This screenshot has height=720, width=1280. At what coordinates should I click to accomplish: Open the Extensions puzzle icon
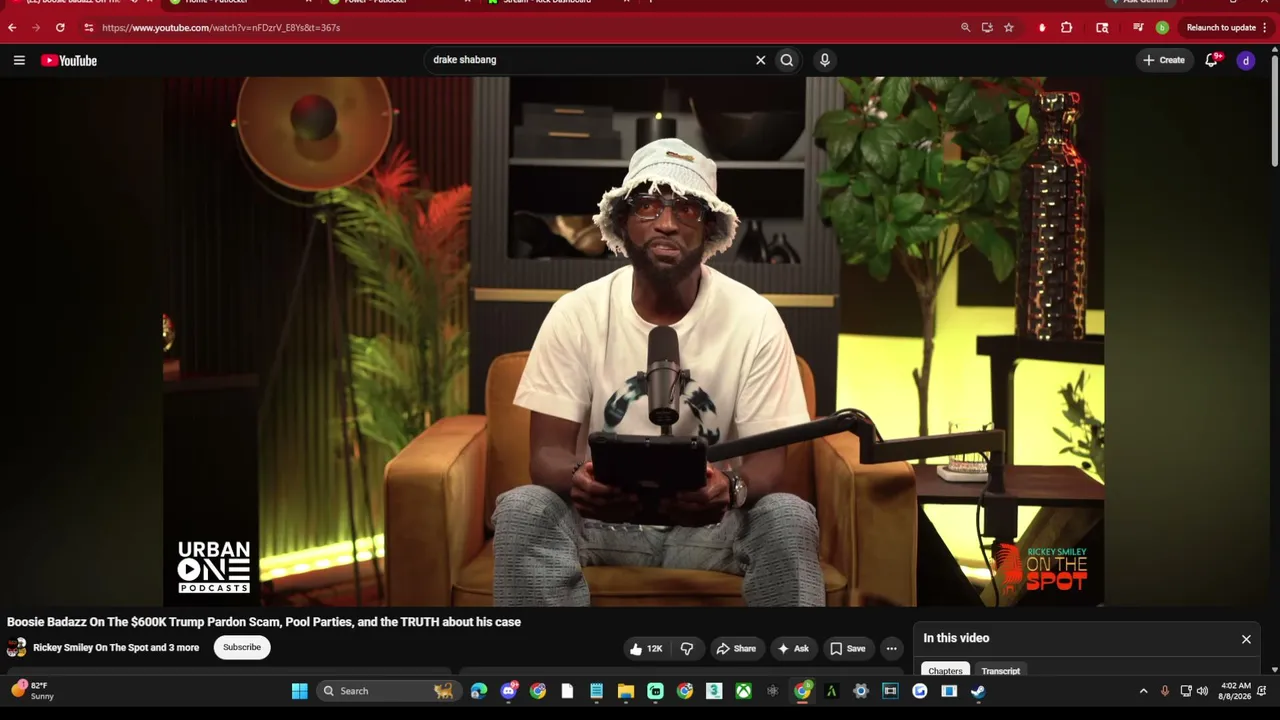point(1066,28)
